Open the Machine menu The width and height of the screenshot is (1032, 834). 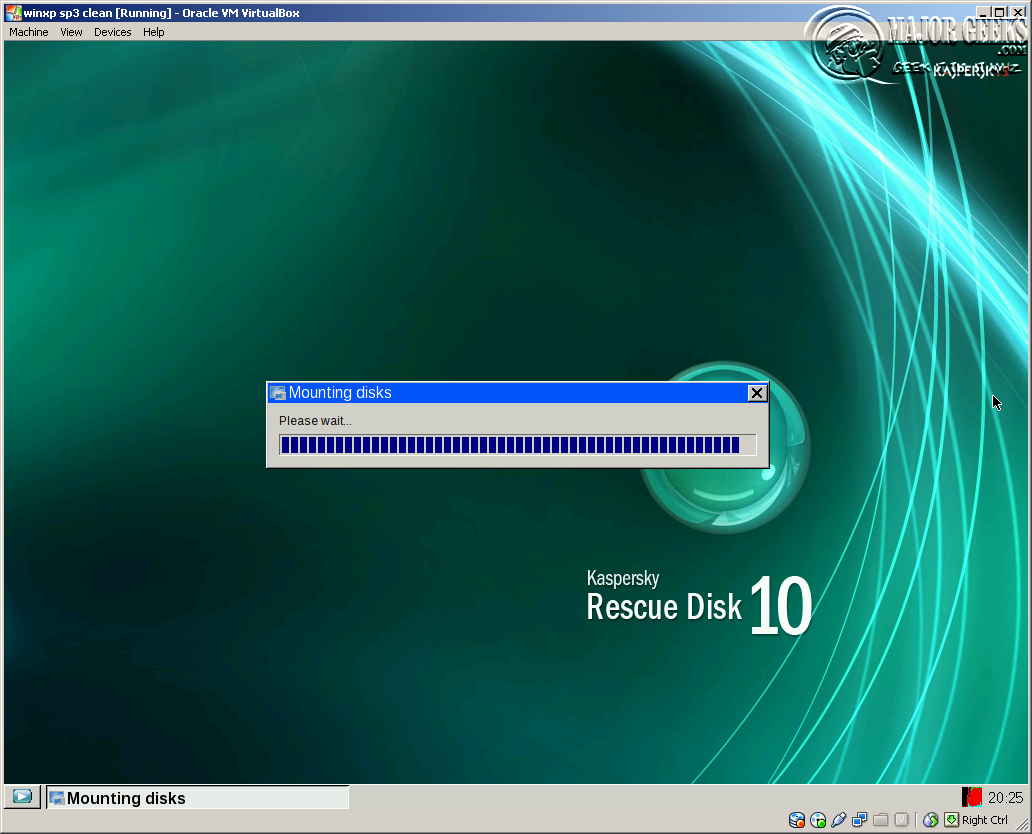28,32
